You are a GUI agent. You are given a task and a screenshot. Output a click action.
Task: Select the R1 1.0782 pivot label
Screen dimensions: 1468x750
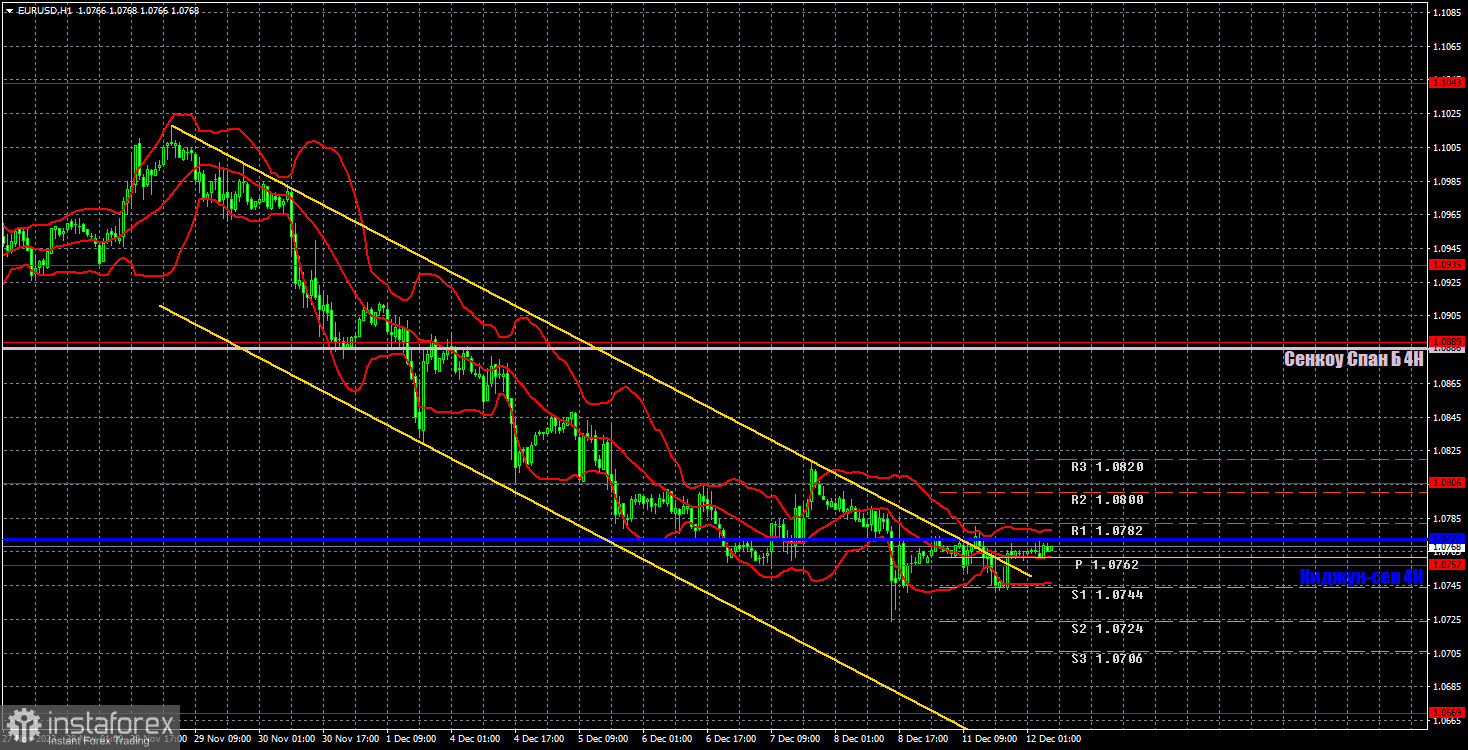pos(1107,531)
